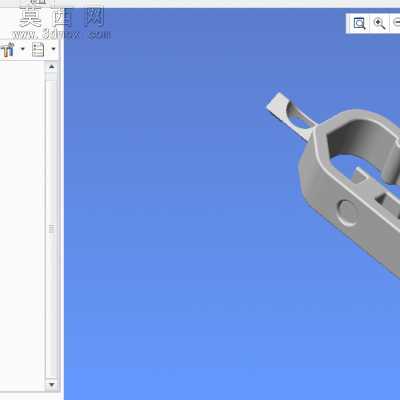Click the Zoom In magnifier icon
The image size is (400, 400).
pos(380,23)
